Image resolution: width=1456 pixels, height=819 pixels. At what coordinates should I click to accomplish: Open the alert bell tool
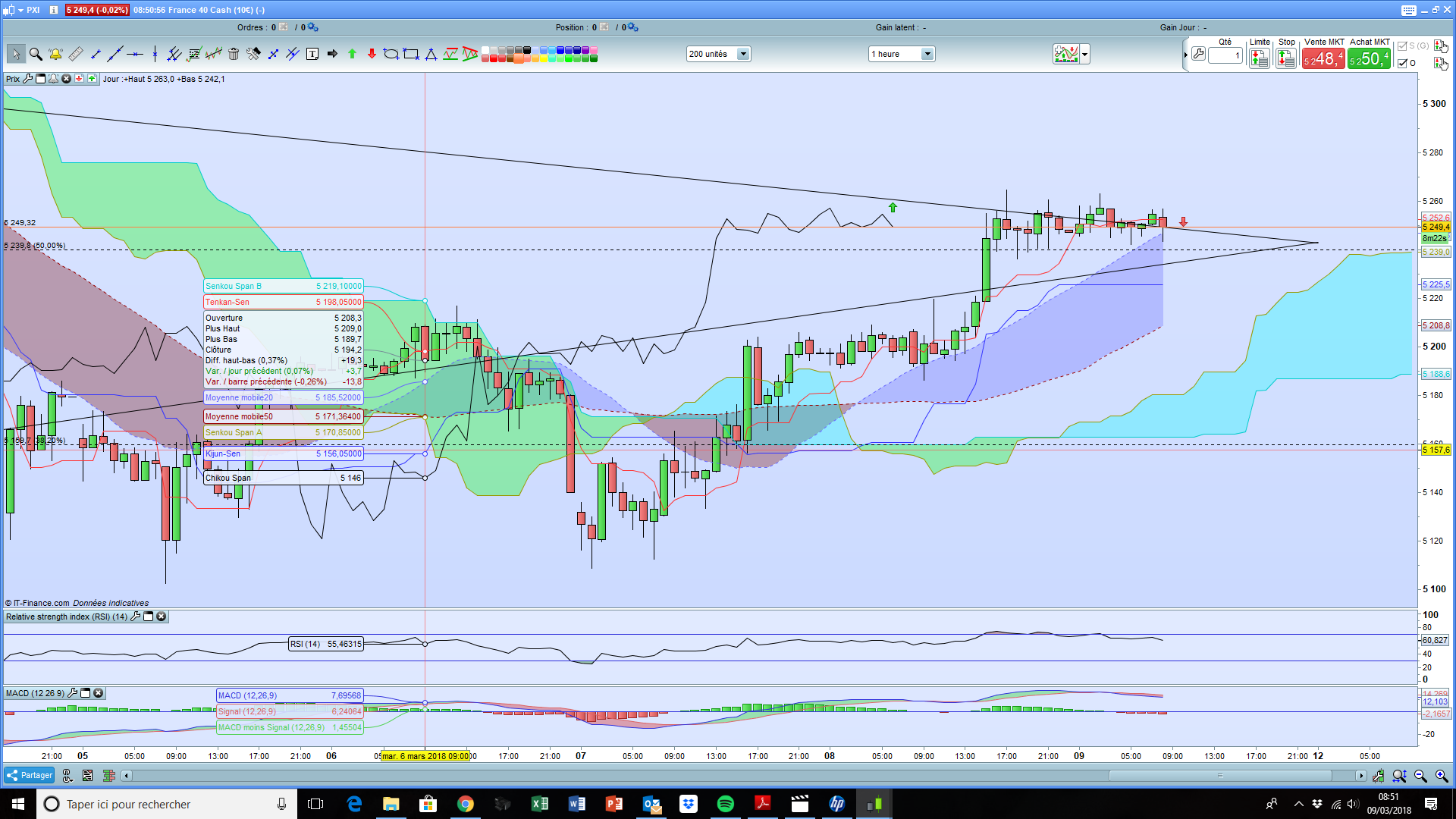pos(55,54)
